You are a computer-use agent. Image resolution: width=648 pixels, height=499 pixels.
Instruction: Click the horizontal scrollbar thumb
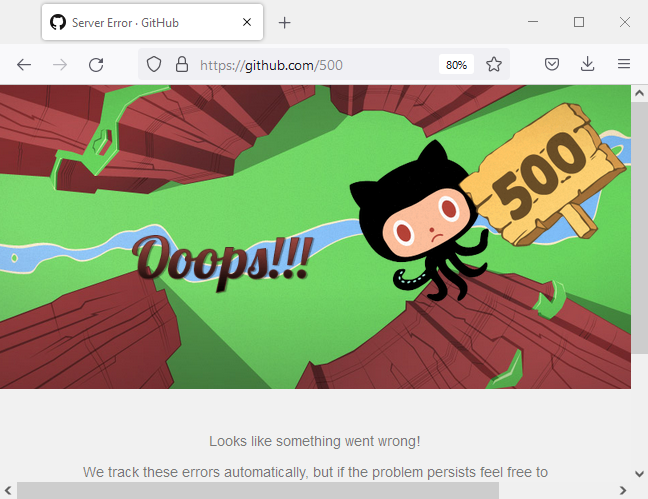click(x=258, y=491)
